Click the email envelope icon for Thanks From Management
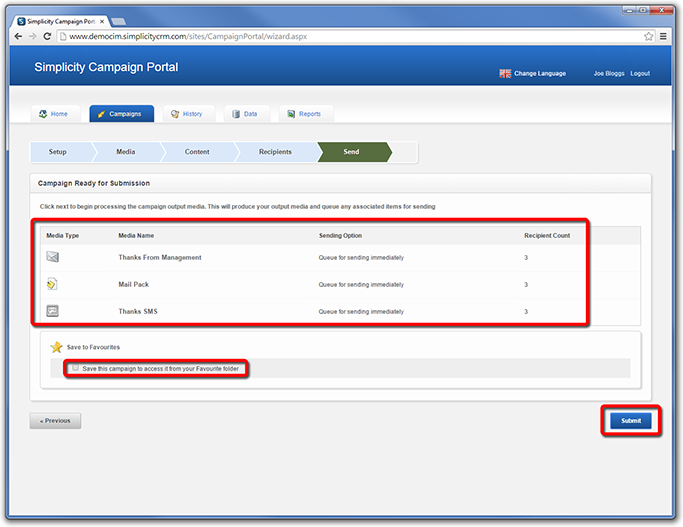 pos(52,258)
